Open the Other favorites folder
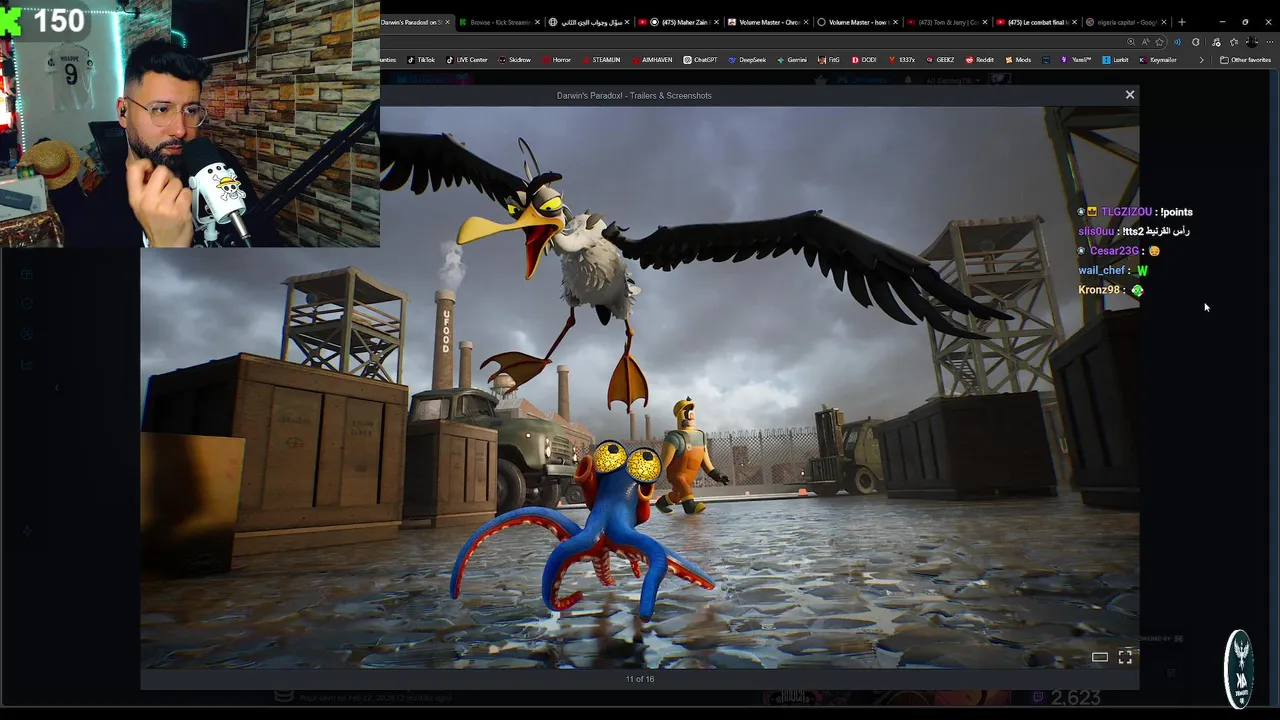Screen dimensions: 1280x720 (x=1245, y=60)
